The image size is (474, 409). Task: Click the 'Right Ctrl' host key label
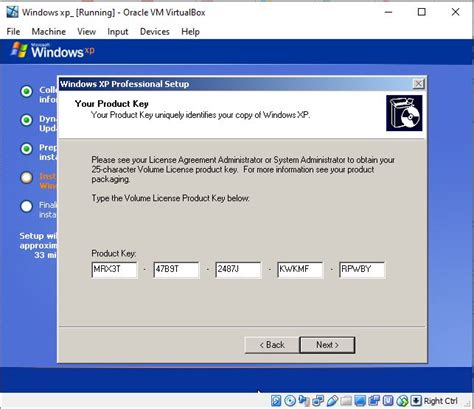(x=440, y=401)
